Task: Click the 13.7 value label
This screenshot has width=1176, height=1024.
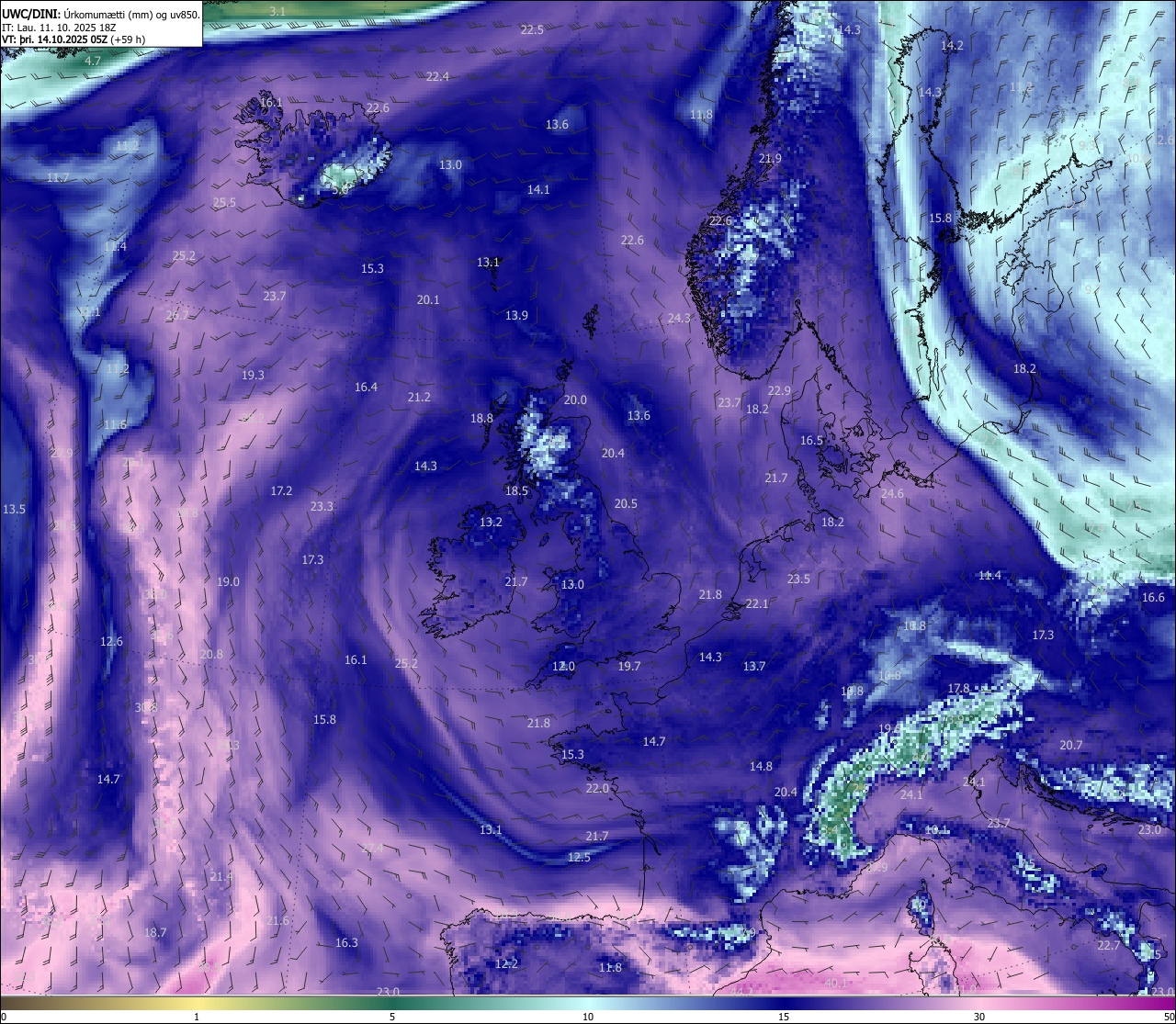Action: (753, 667)
